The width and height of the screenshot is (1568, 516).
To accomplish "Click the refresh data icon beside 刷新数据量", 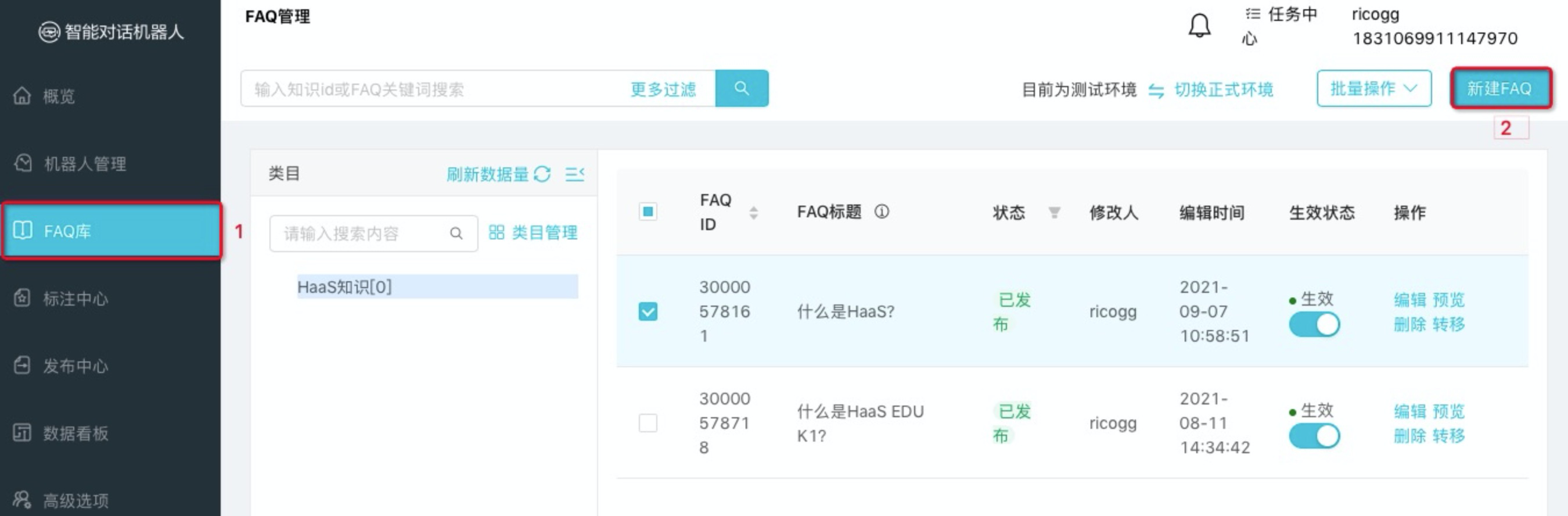I will click(x=542, y=174).
